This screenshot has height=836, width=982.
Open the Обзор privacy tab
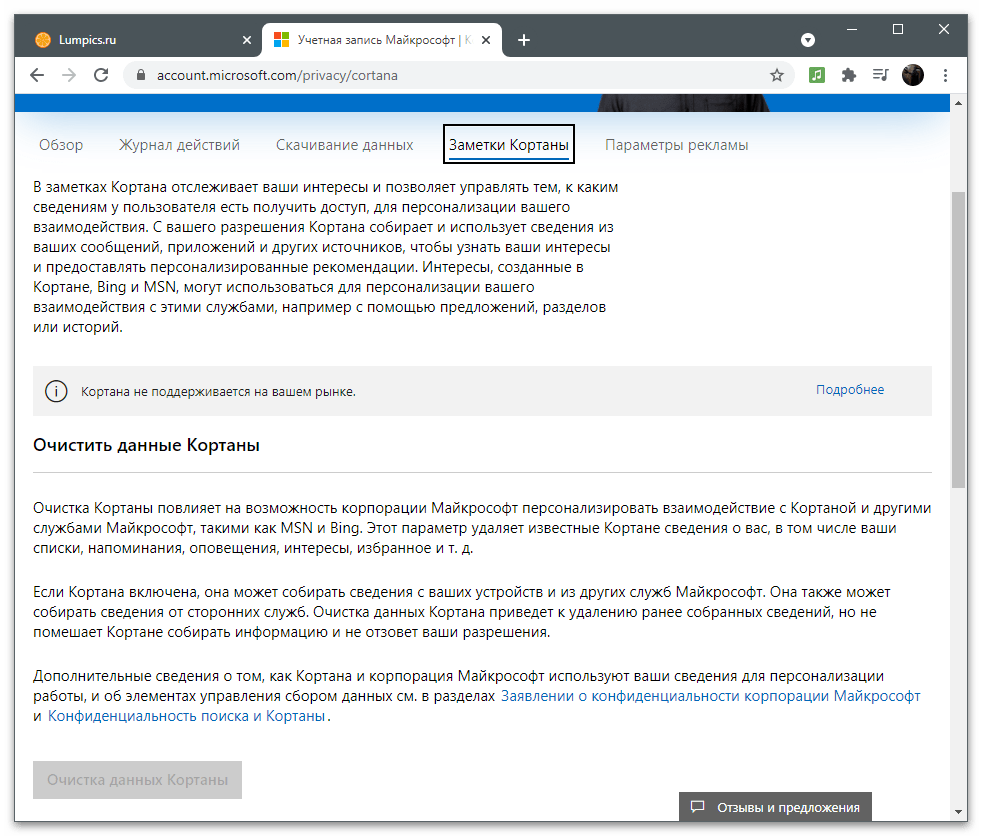(61, 145)
